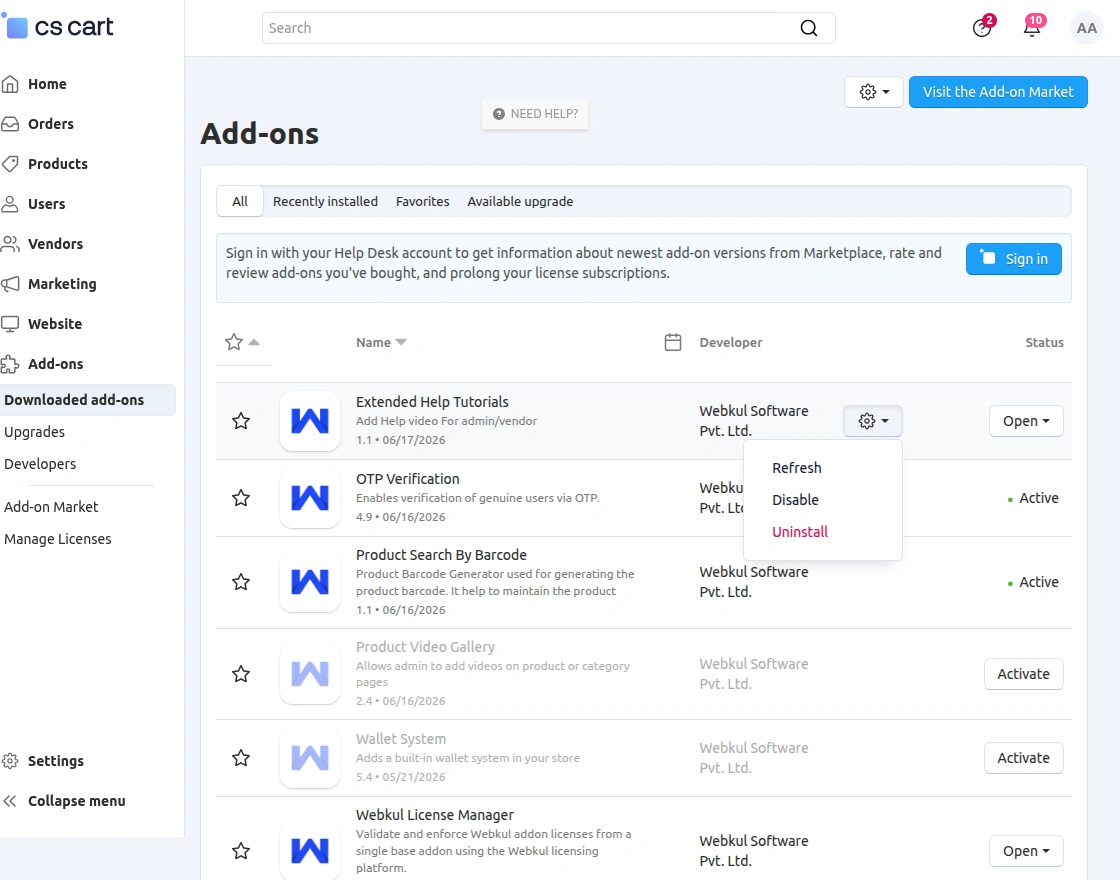Click the Products tag icon
This screenshot has width=1120, height=880.
point(10,164)
